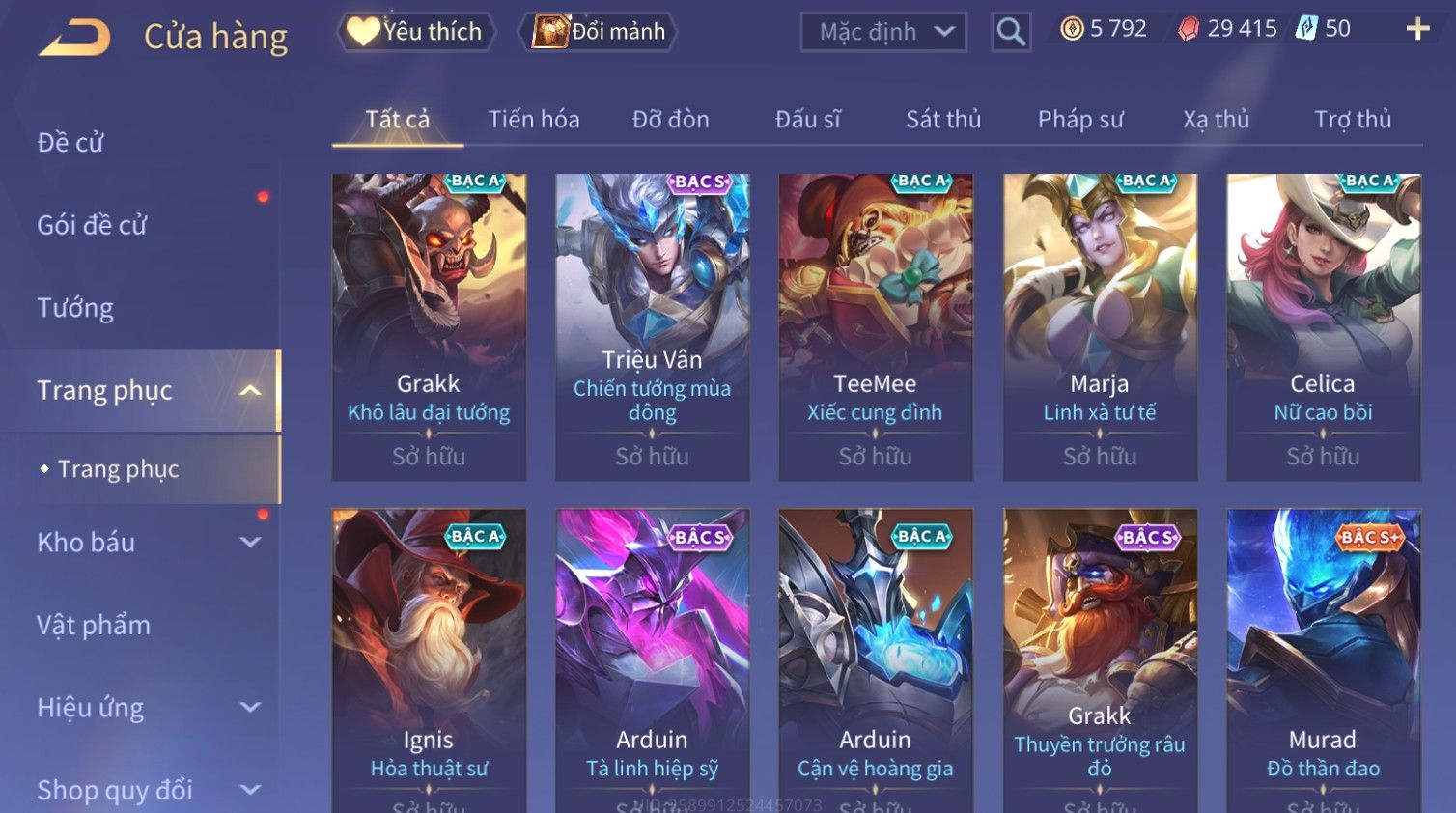Click the red ruby currency icon
The width and height of the screenshot is (1456, 813).
coord(1189,29)
